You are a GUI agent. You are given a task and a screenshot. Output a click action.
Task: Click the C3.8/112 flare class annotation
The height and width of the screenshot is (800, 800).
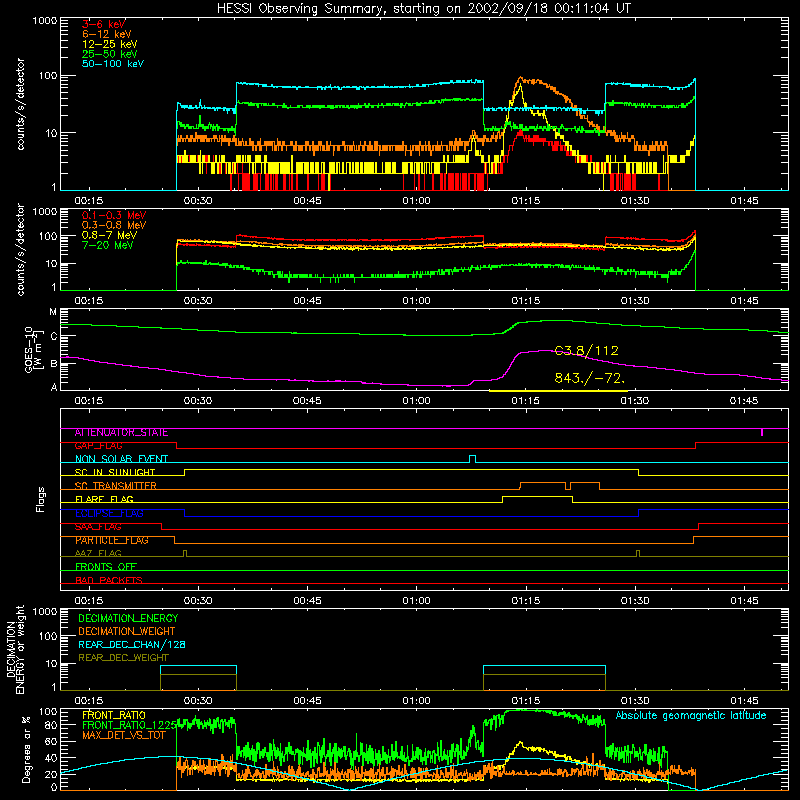pos(586,351)
